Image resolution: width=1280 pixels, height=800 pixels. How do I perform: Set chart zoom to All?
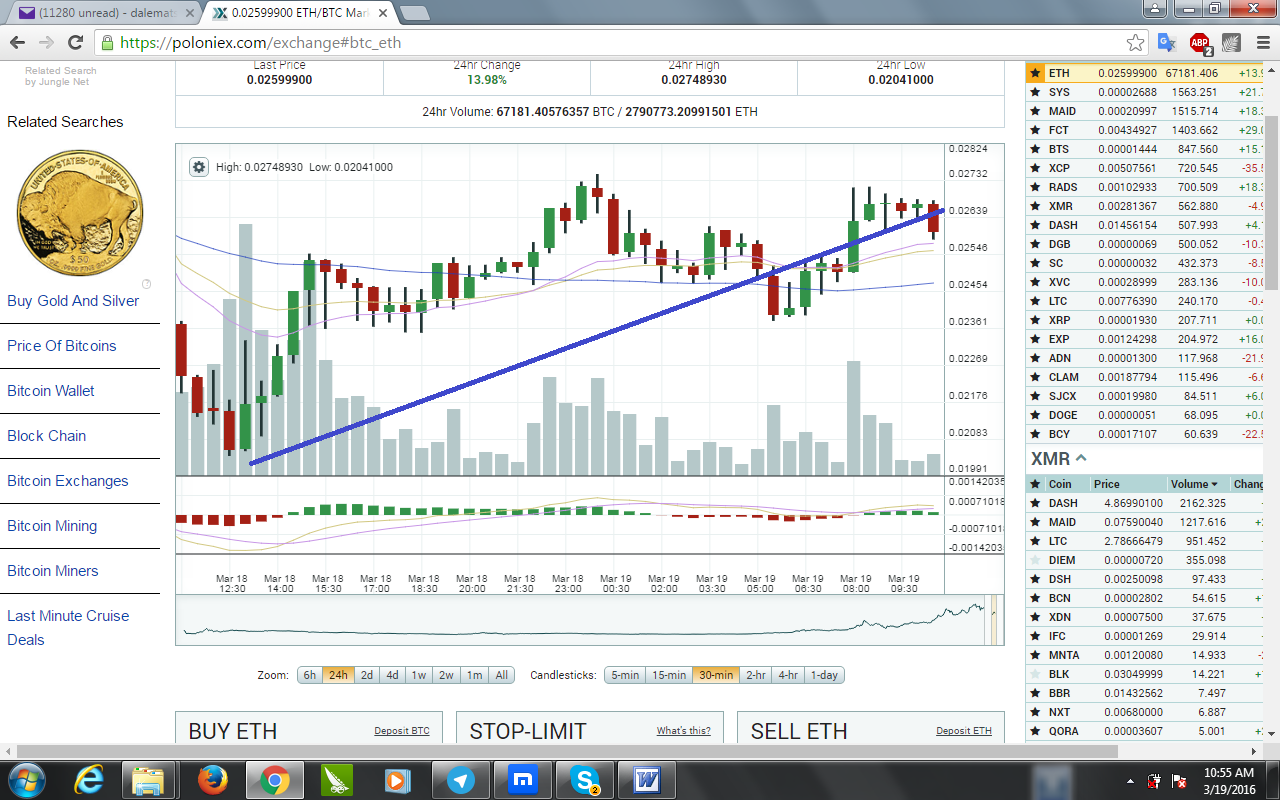(502, 675)
